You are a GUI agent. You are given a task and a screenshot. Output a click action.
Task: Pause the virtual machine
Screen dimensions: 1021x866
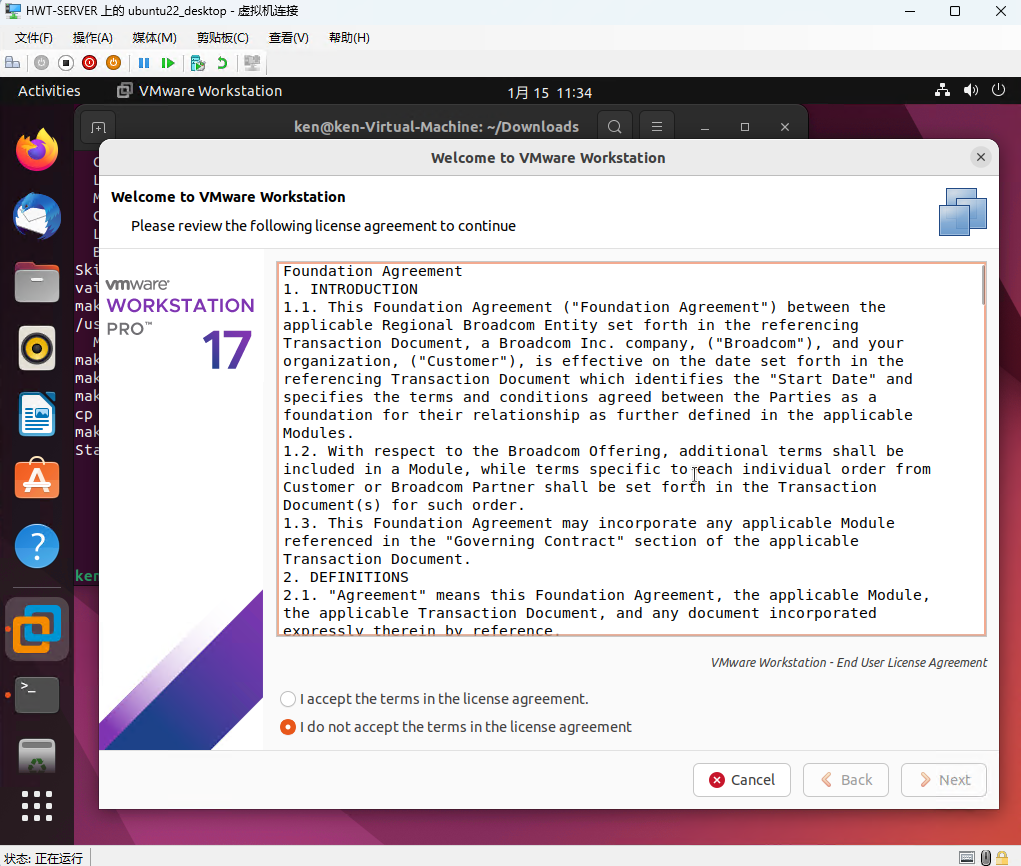coord(144,63)
